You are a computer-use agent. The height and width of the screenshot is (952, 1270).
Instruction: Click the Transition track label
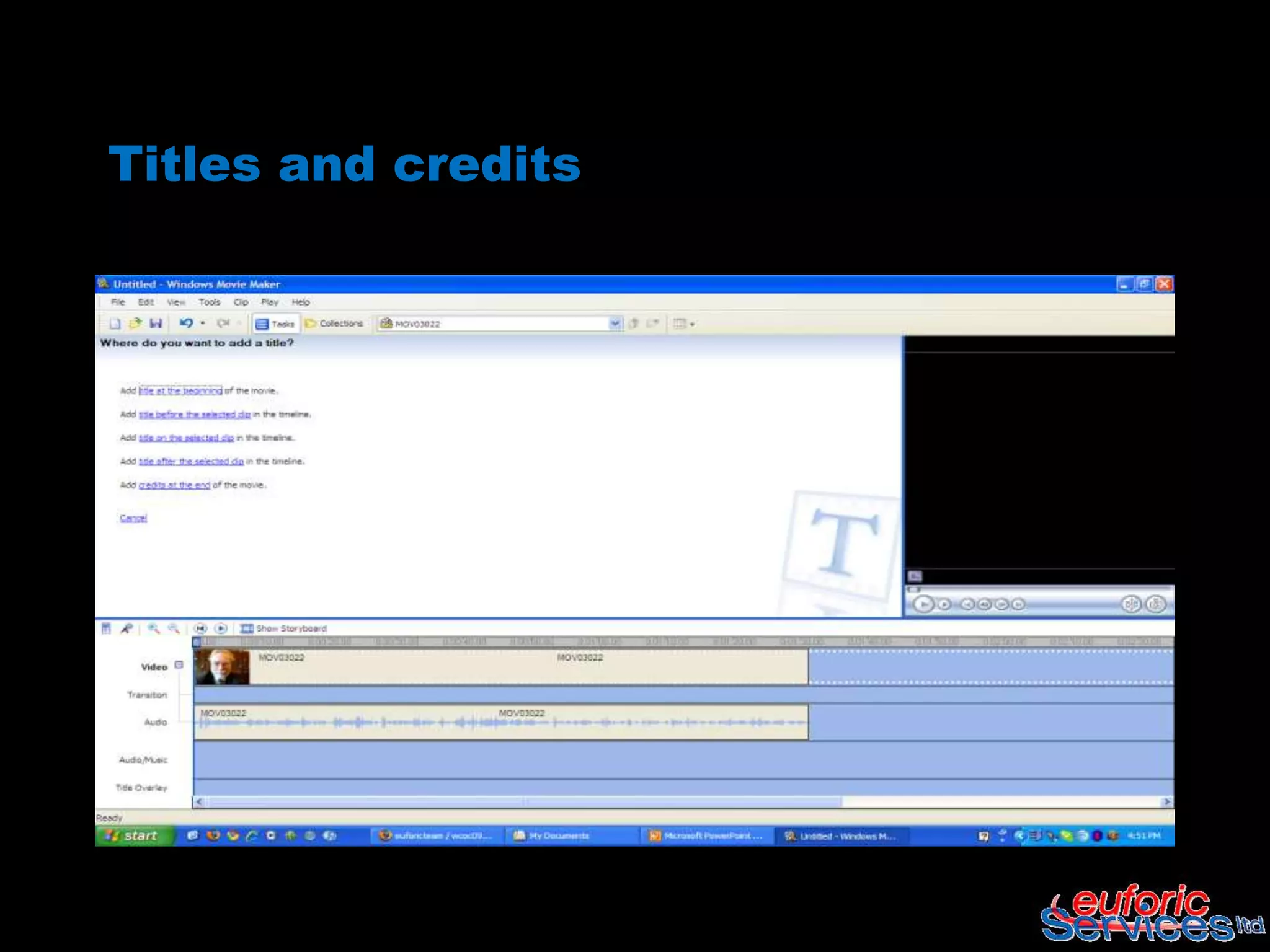tap(147, 695)
